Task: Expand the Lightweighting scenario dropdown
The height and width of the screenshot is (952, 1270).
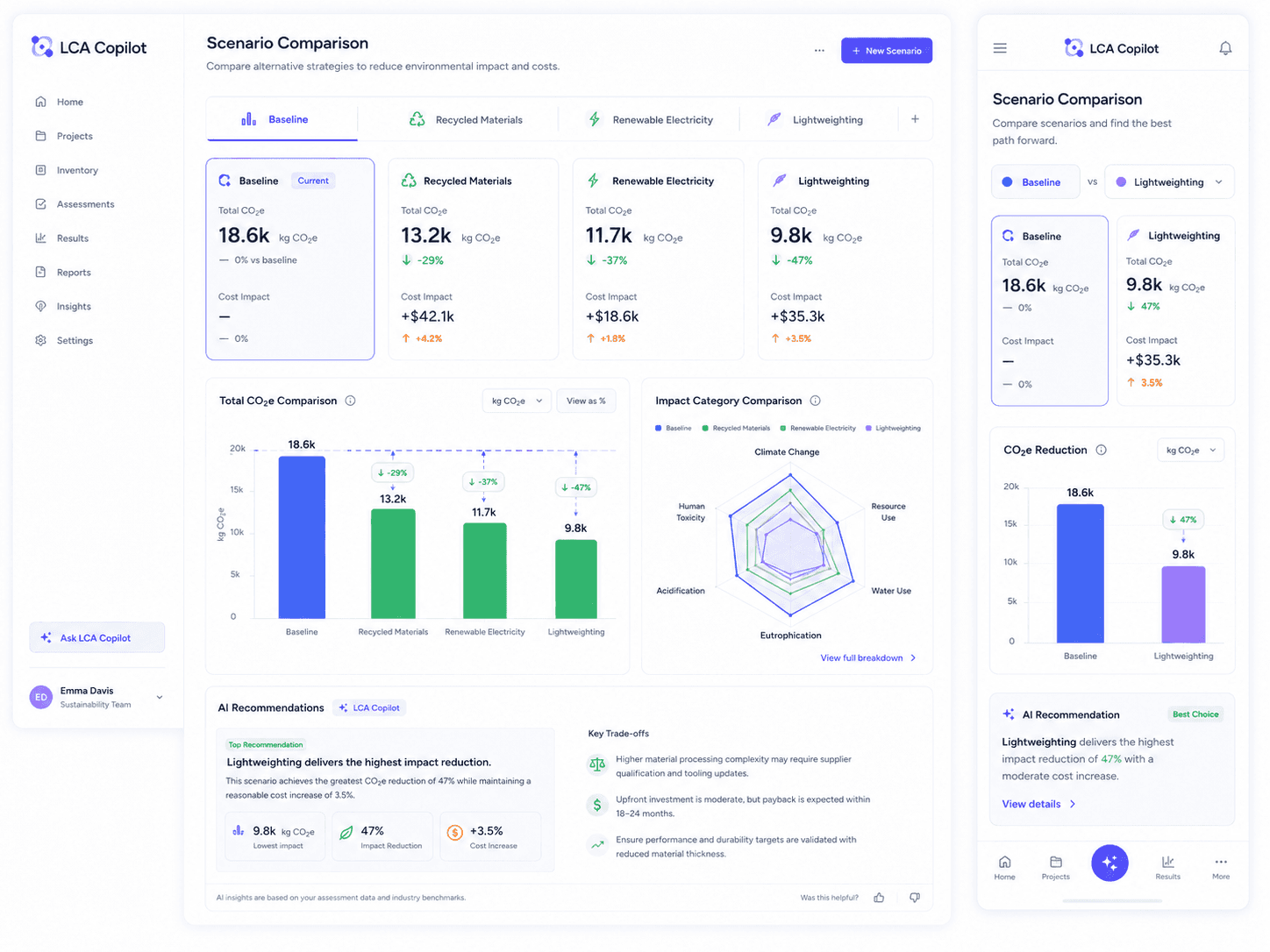Action: [x=1169, y=182]
